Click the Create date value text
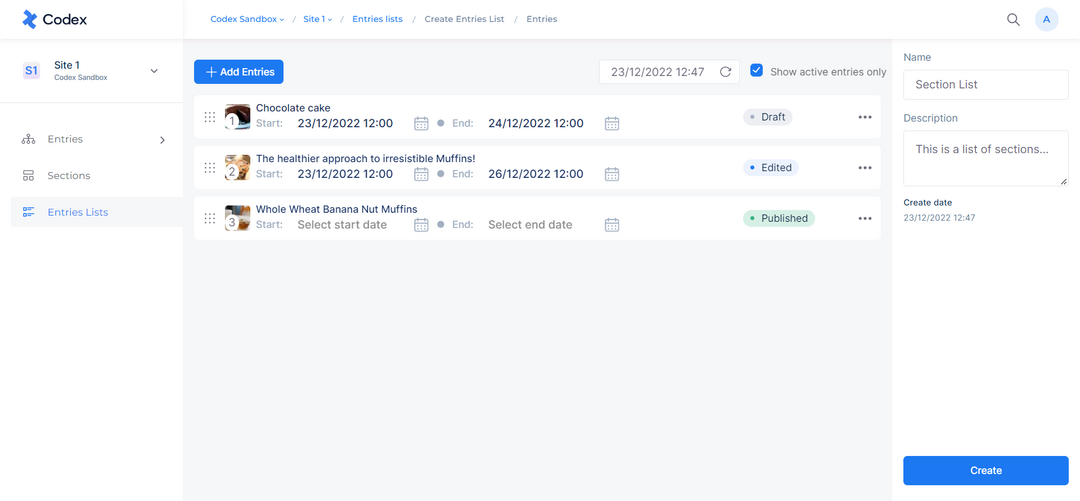Screen dimensions: 1080x501 tap(939, 217)
